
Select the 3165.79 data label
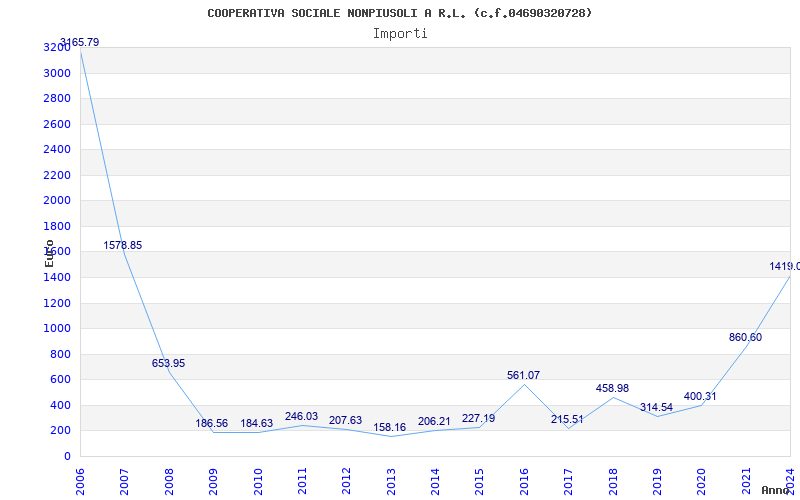coord(80,42)
